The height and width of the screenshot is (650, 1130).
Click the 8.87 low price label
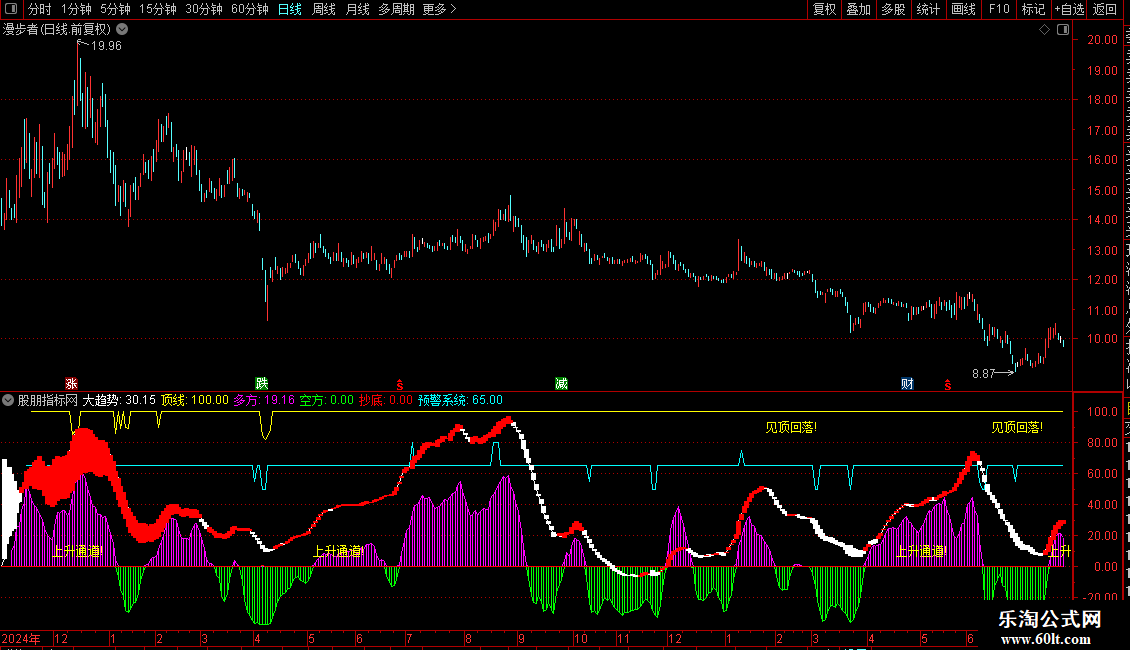click(x=983, y=373)
